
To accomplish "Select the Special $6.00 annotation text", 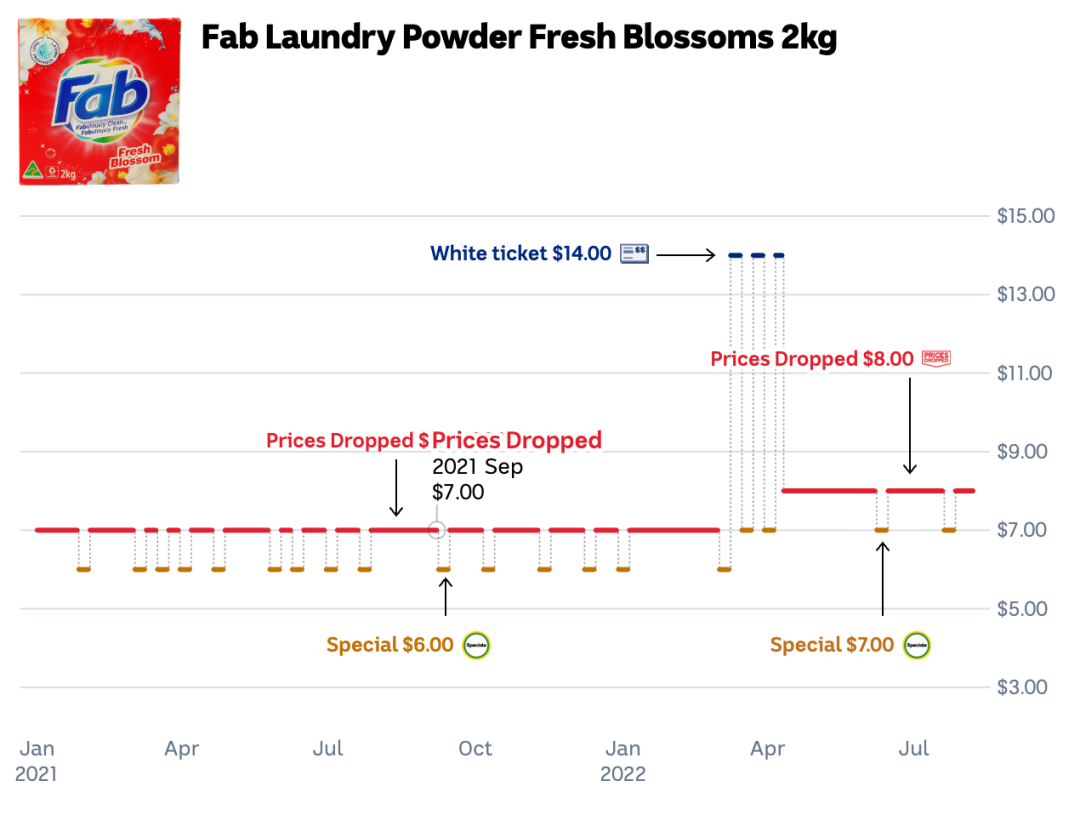I will [x=390, y=645].
